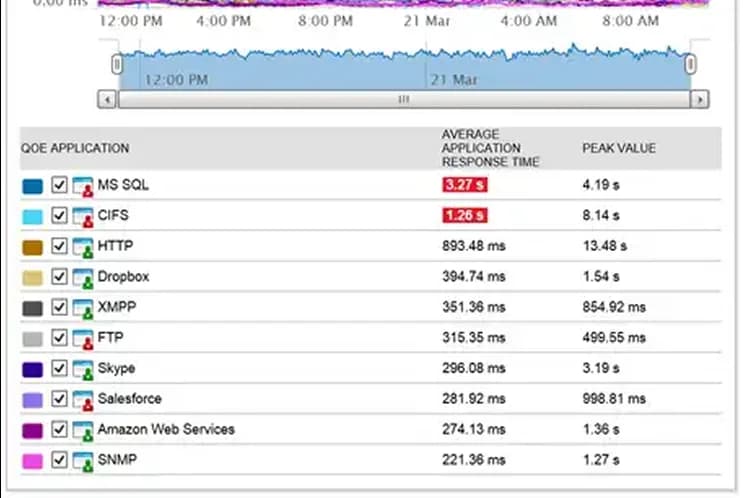Click the 13.48 s peak value
The height and width of the screenshot is (498, 747).
tap(605, 246)
